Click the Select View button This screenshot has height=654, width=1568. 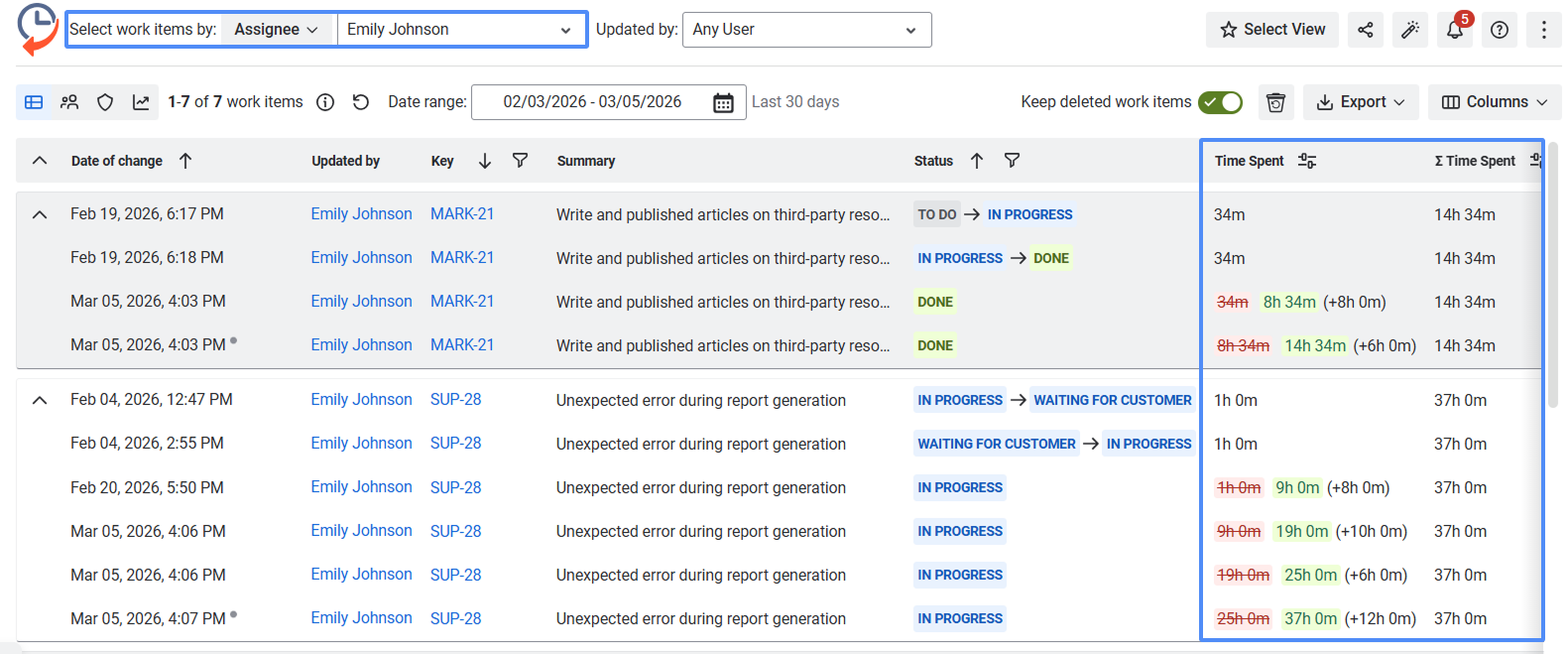[1272, 30]
